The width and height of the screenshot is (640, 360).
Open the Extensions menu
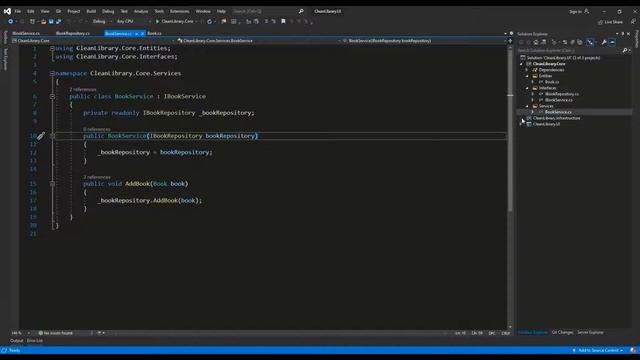pyautogui.click(x=180, y=11)
